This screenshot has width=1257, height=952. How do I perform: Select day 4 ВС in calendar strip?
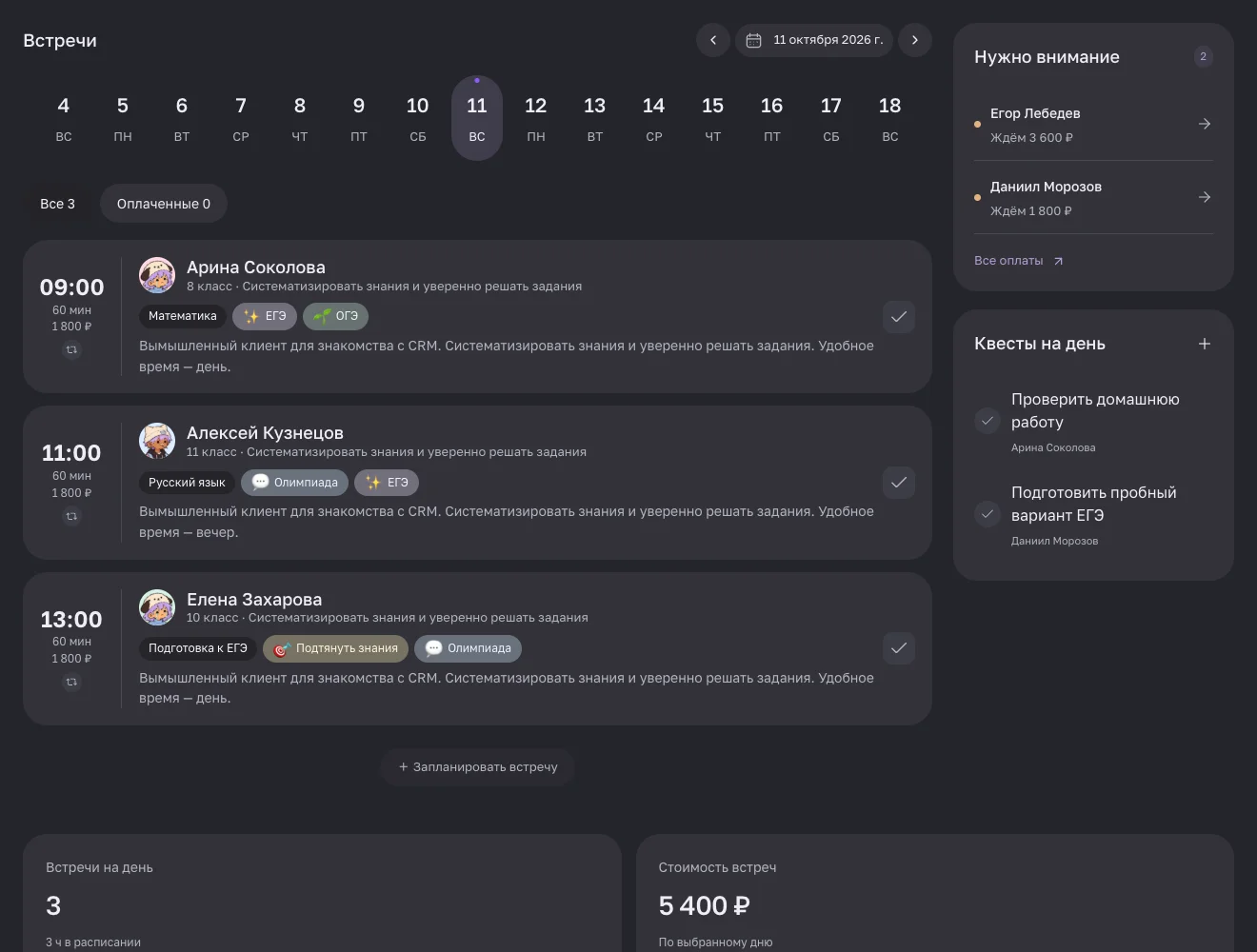[x=64, y=118]
